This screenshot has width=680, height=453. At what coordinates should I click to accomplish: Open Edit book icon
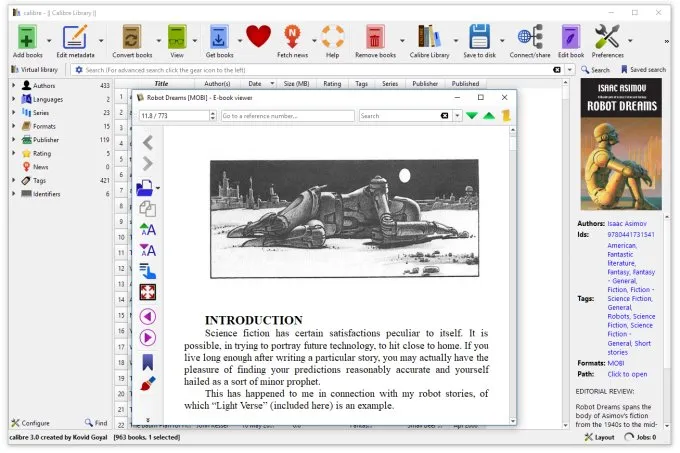[571, 37]
